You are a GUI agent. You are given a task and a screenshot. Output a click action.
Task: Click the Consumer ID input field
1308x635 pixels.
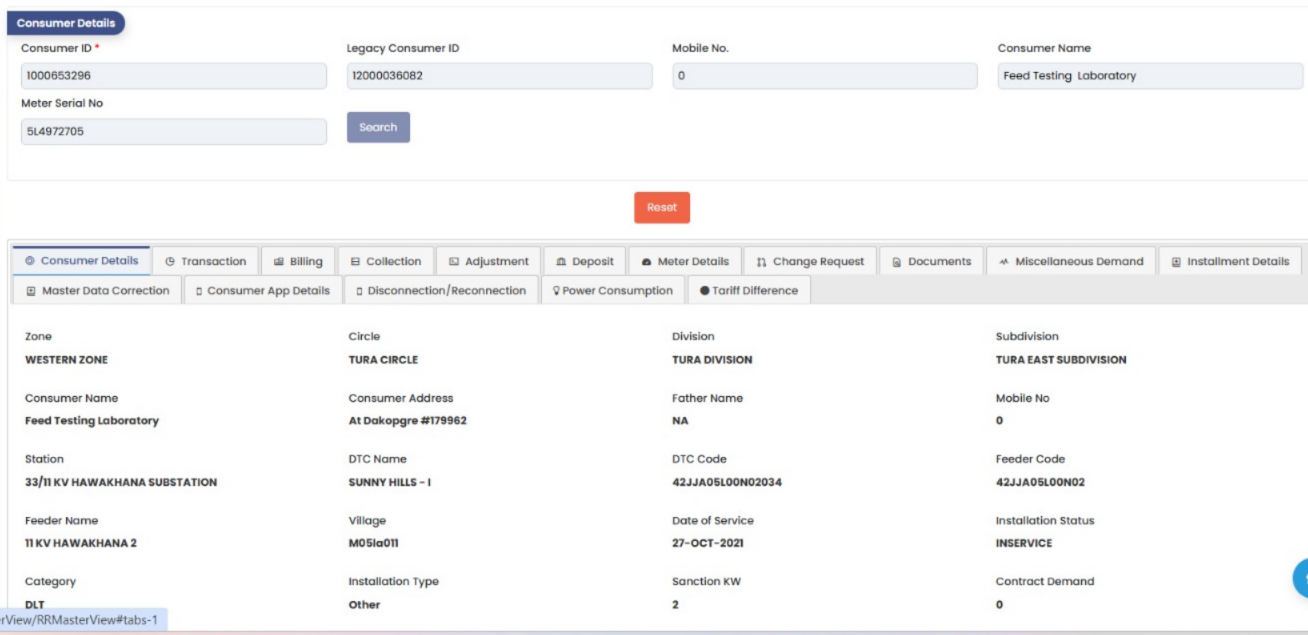174,76
